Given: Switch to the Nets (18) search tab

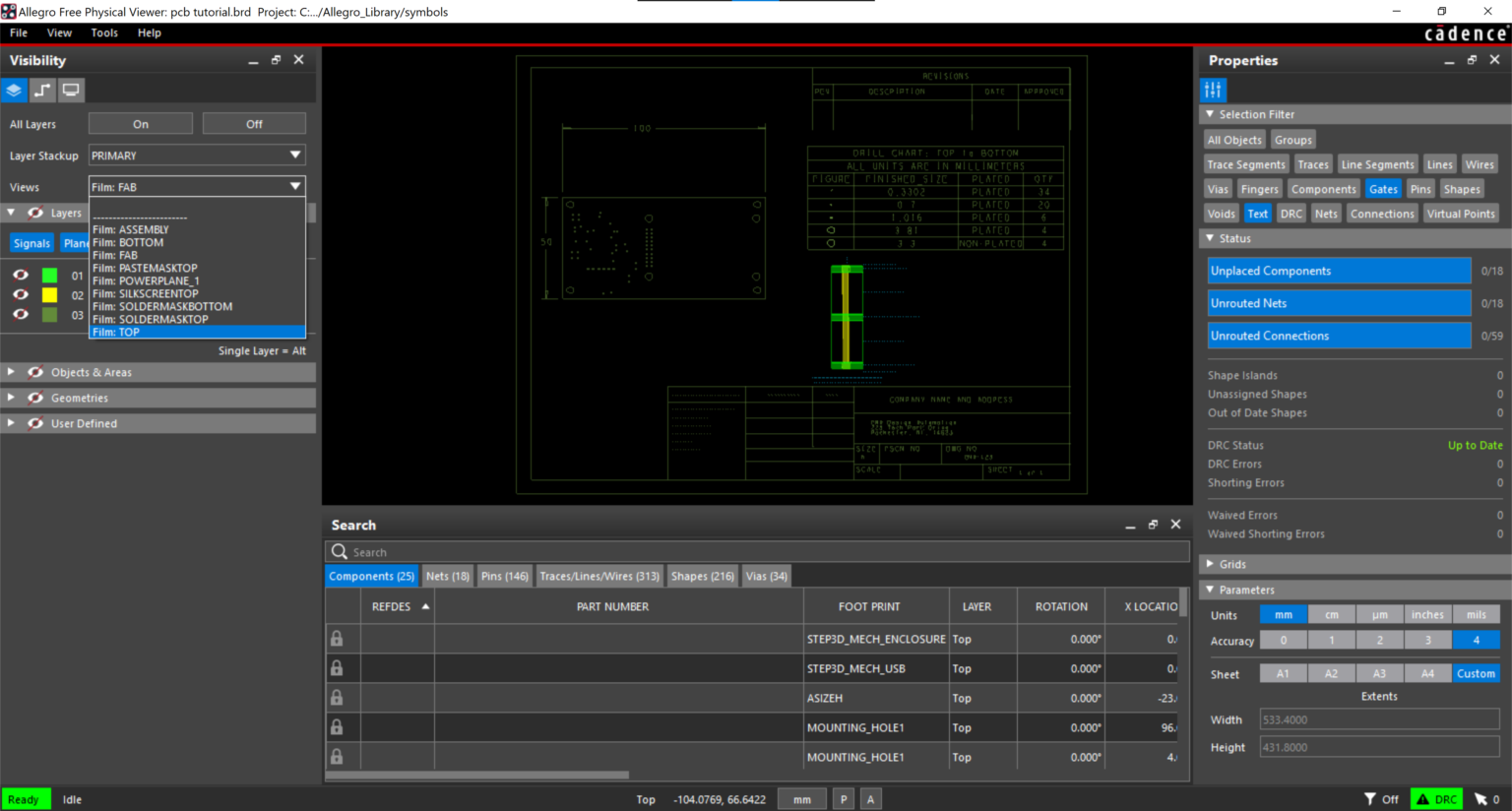Looking at the screenshot, I should click(x=447, y=577).
